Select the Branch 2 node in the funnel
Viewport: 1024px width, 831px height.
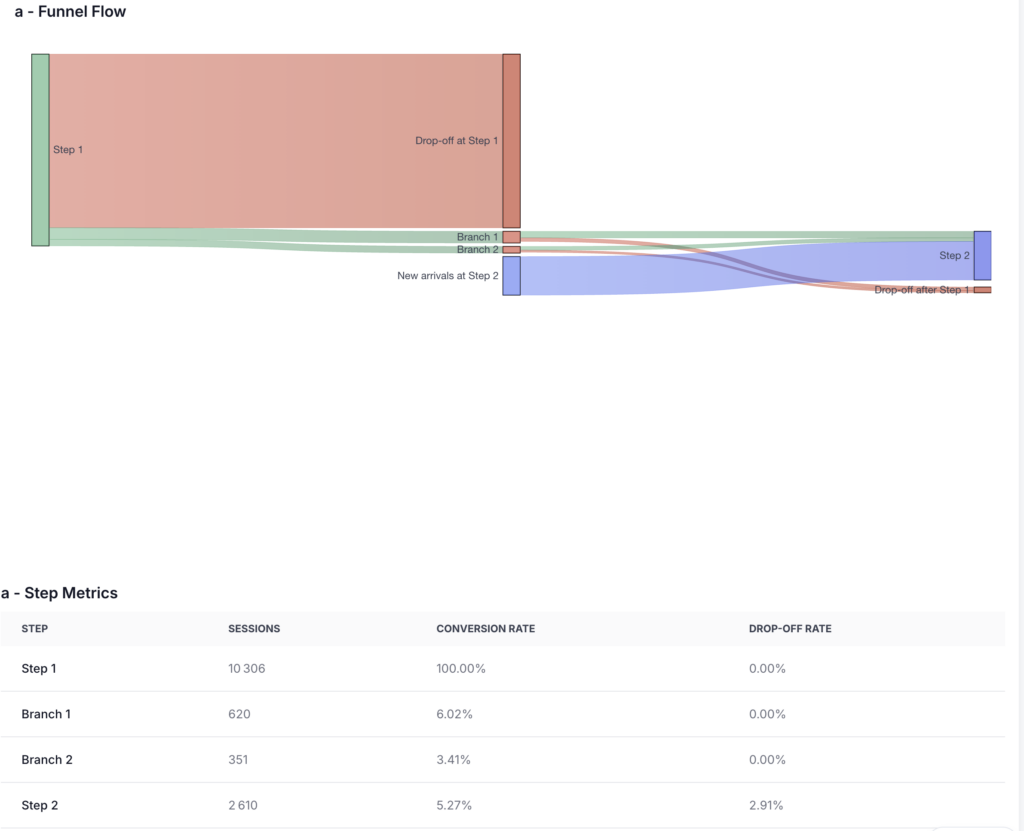pyautogui.click(x=511, y=250)
